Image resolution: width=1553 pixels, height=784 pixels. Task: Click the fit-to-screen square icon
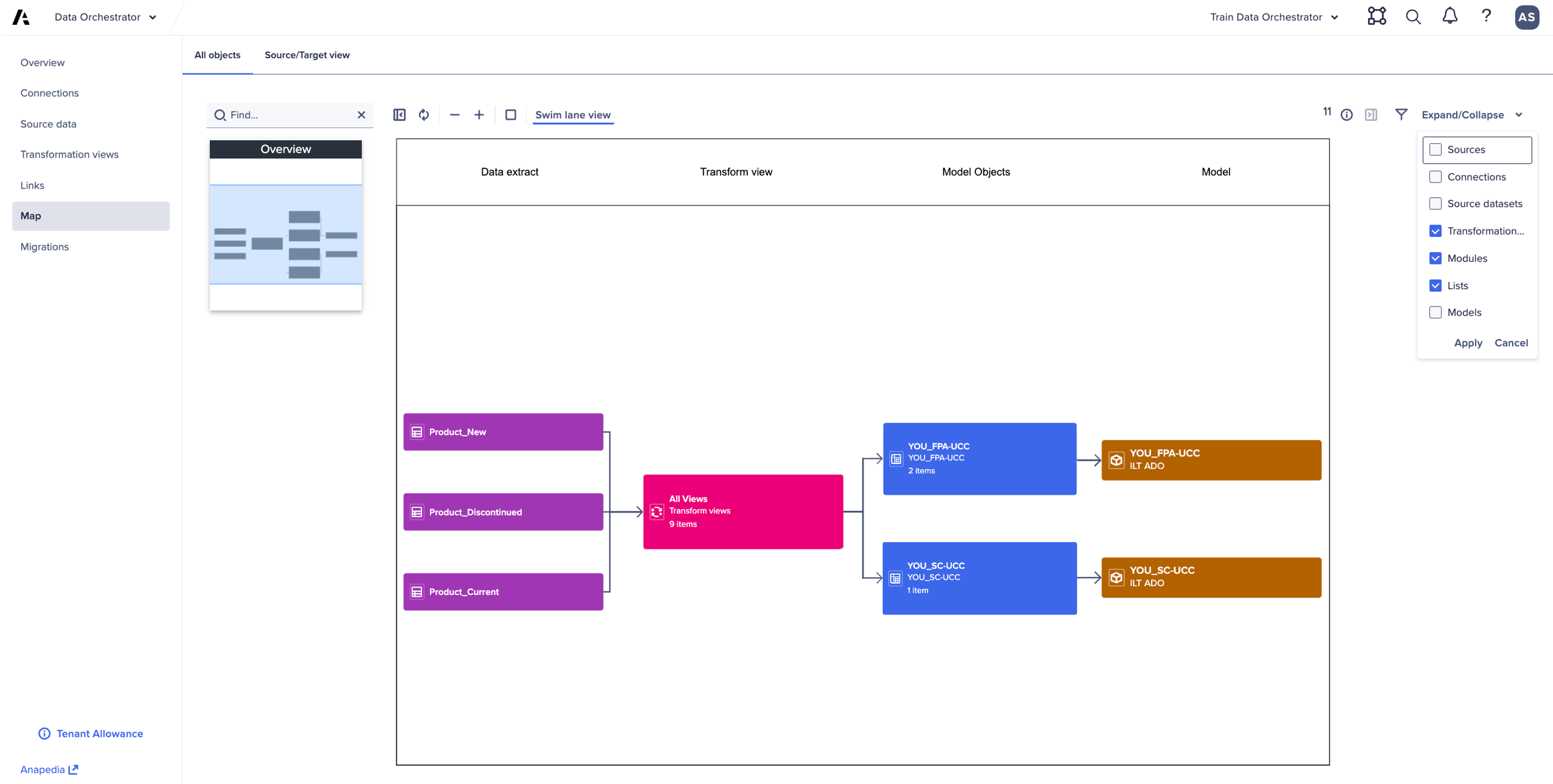pyautogui.click(x=510, y=114)
